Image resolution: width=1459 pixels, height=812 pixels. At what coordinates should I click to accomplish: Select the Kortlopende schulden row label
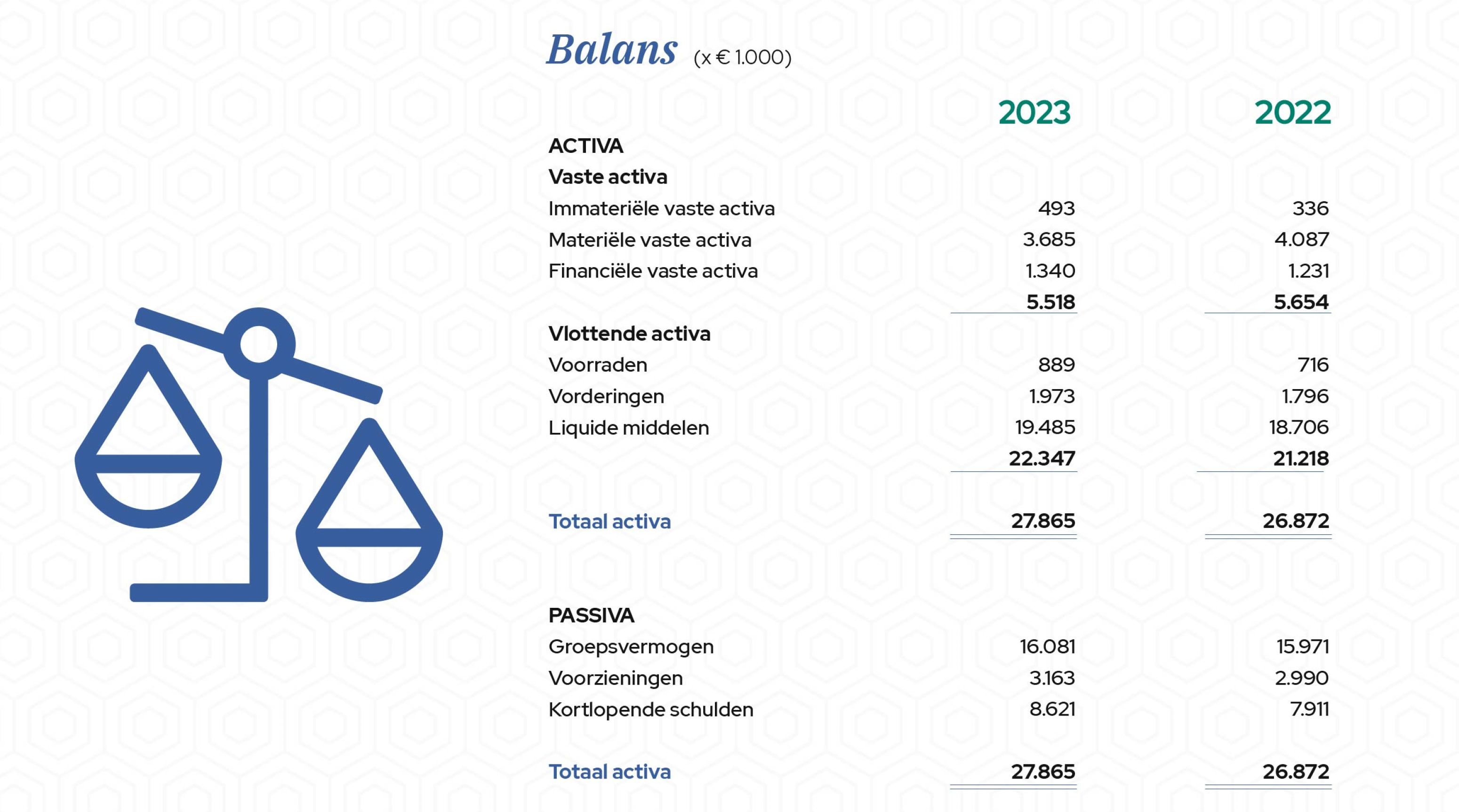(651, 709)
